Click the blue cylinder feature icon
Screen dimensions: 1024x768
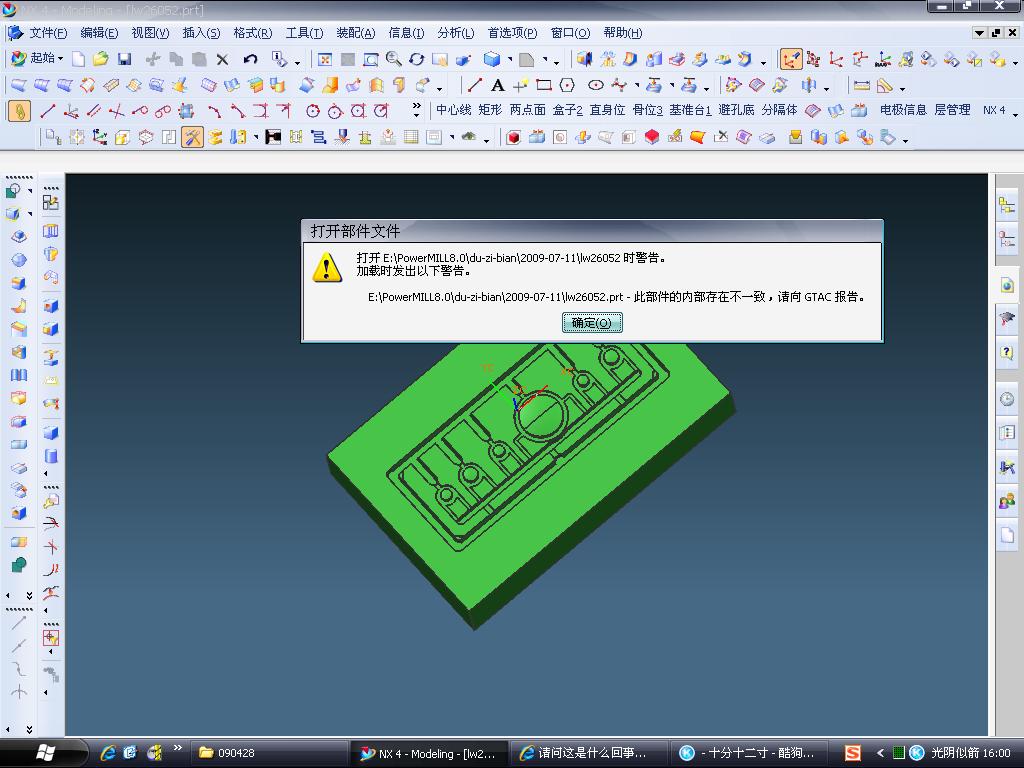click(51, 455)
